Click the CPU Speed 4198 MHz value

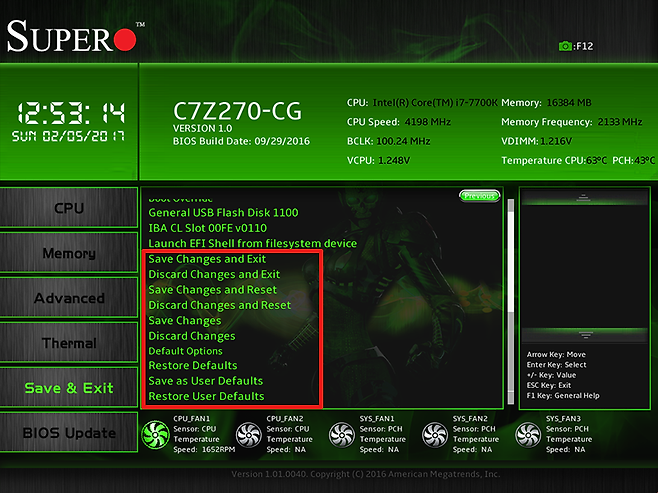tap(428, 122)
